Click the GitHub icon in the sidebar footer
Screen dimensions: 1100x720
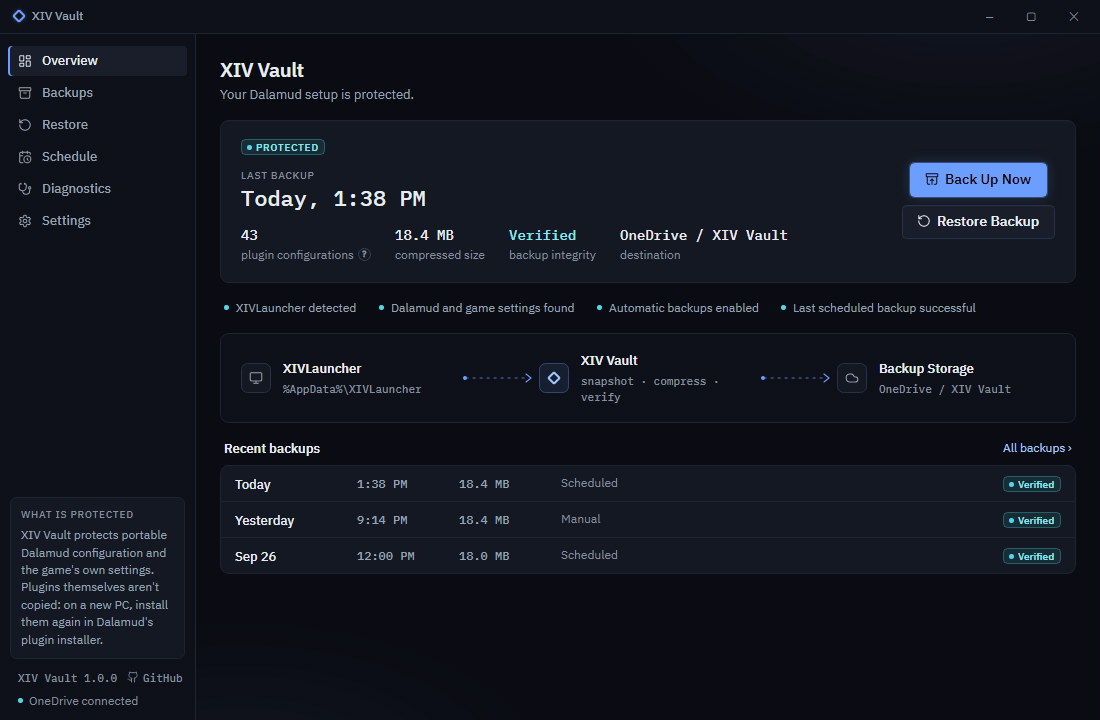click(133, 678)
